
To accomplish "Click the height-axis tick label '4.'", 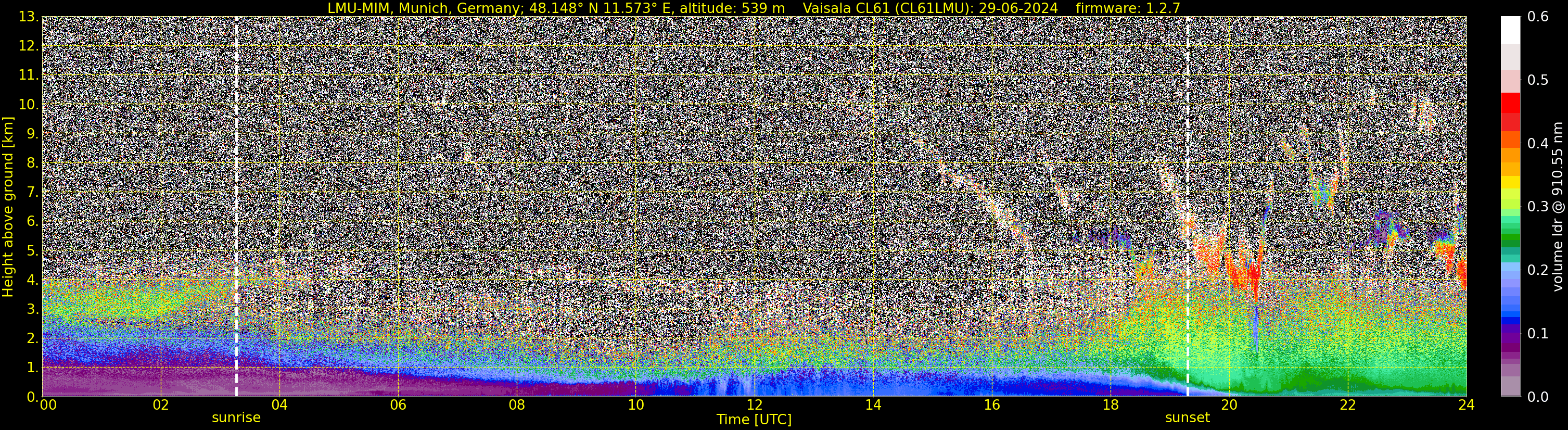I will coord(33,280).
